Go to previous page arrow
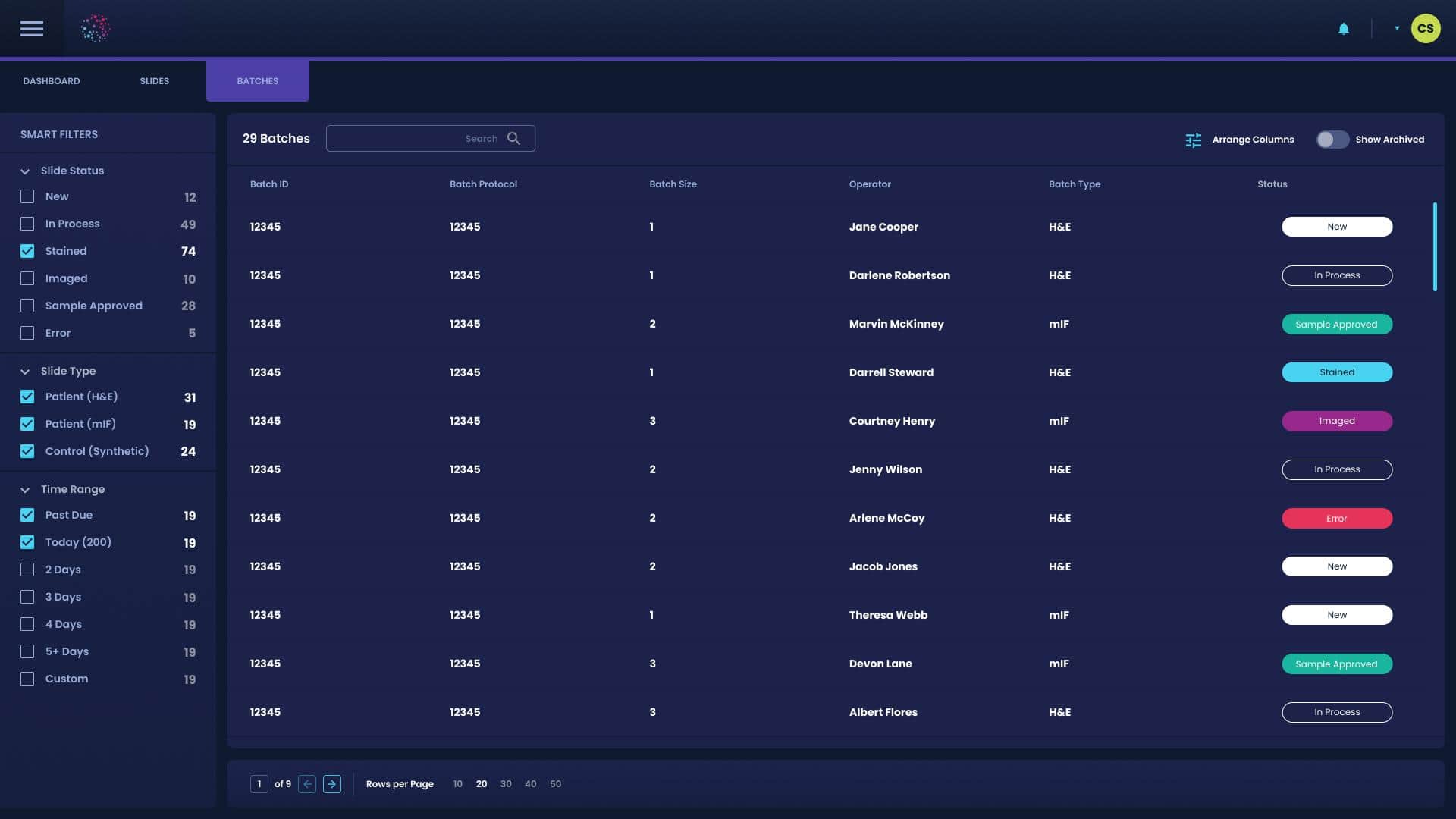The height and width of the screenshot is (819, 1456). pos(307,784)
